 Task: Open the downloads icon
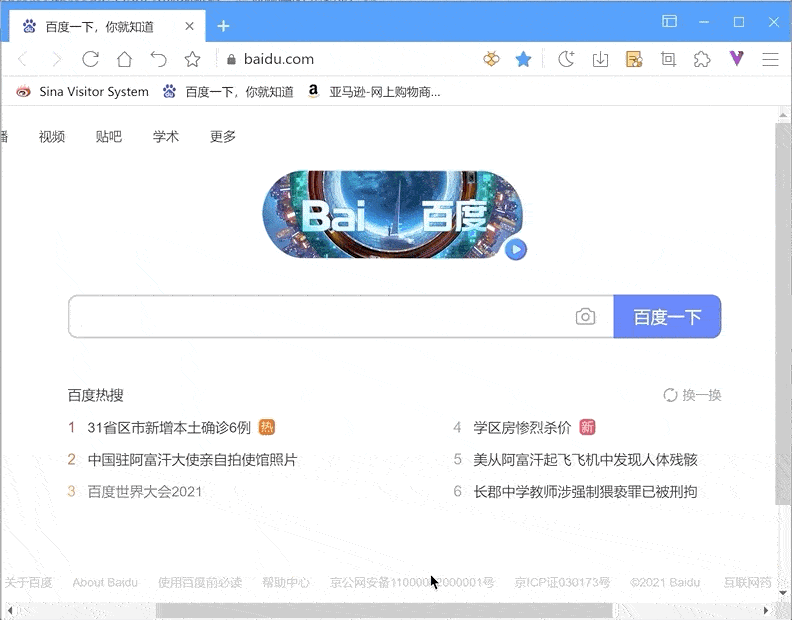pyautogui.click(x=600, y=59)
